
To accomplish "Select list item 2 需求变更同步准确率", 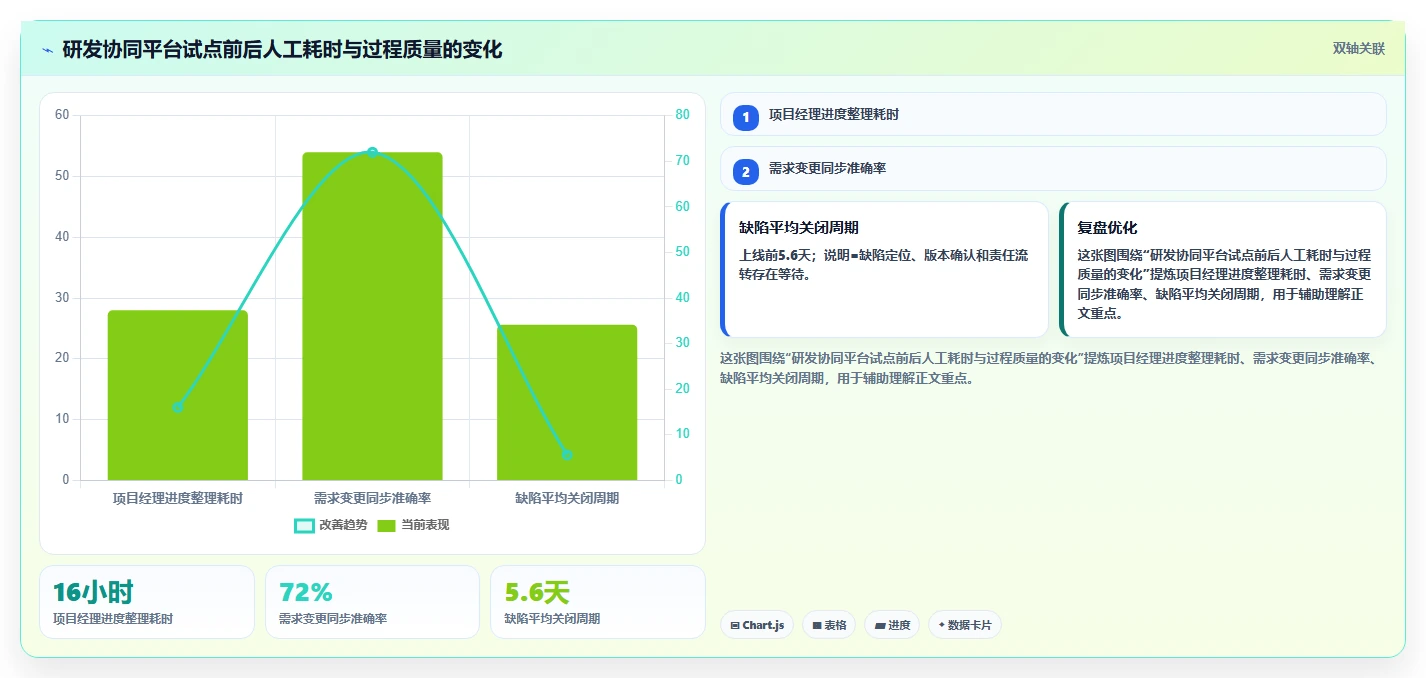I will [x=1053, y=169].
